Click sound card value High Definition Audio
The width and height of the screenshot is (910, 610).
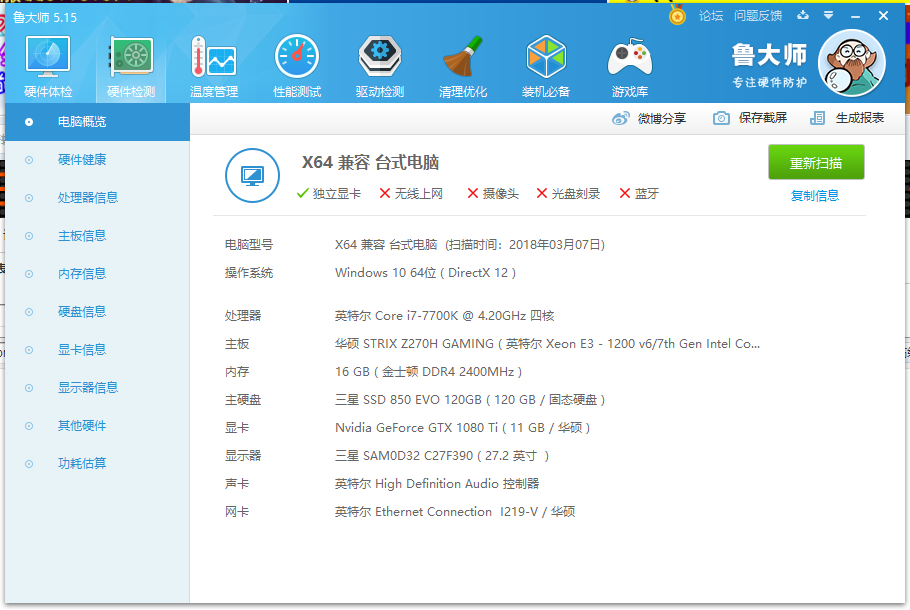pyautogui.click(x=437, y=483)
